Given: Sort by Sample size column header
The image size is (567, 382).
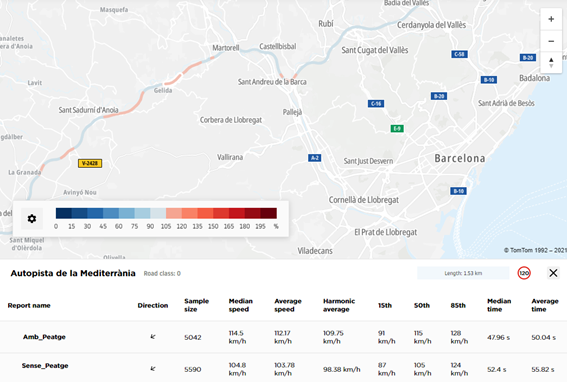Looking at the screenshot, I should click(x=196, y=305).
